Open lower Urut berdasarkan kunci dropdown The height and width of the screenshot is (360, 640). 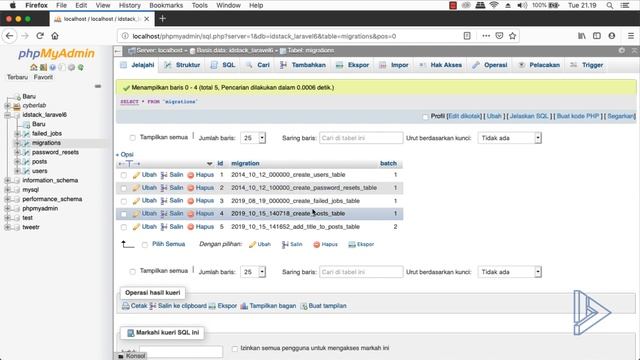tap(509, 272)
